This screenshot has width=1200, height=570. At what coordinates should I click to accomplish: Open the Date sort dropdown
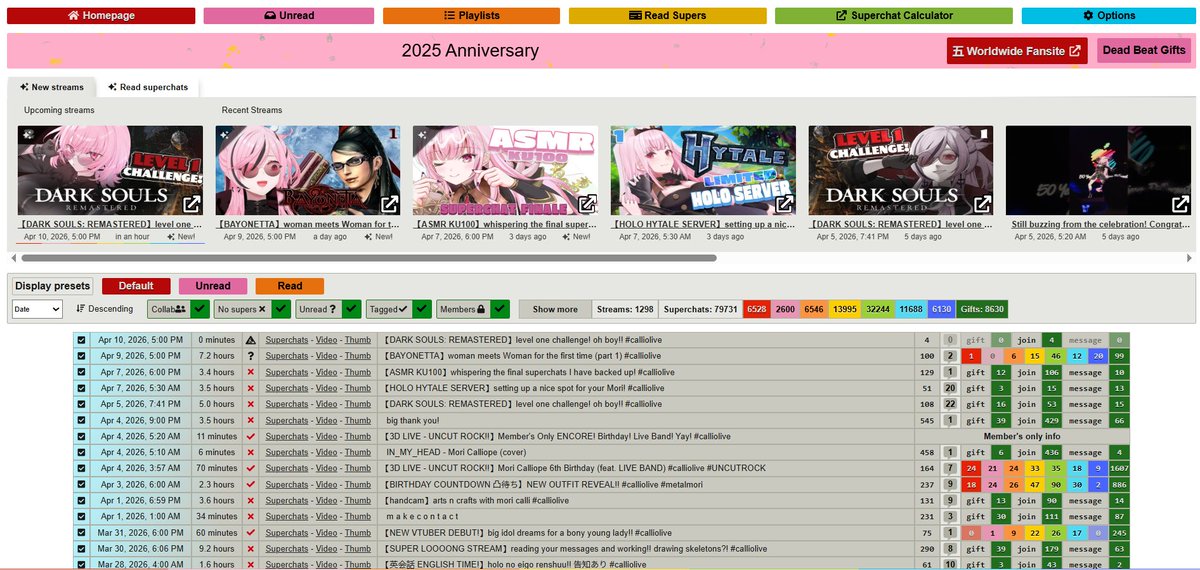(37, 310)
